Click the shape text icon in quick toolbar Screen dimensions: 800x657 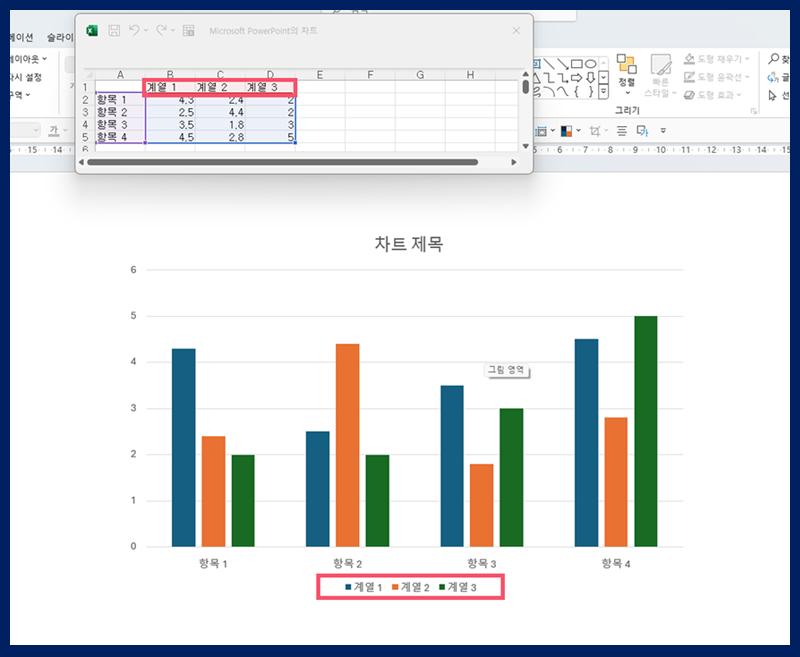(x=642, y=131)
